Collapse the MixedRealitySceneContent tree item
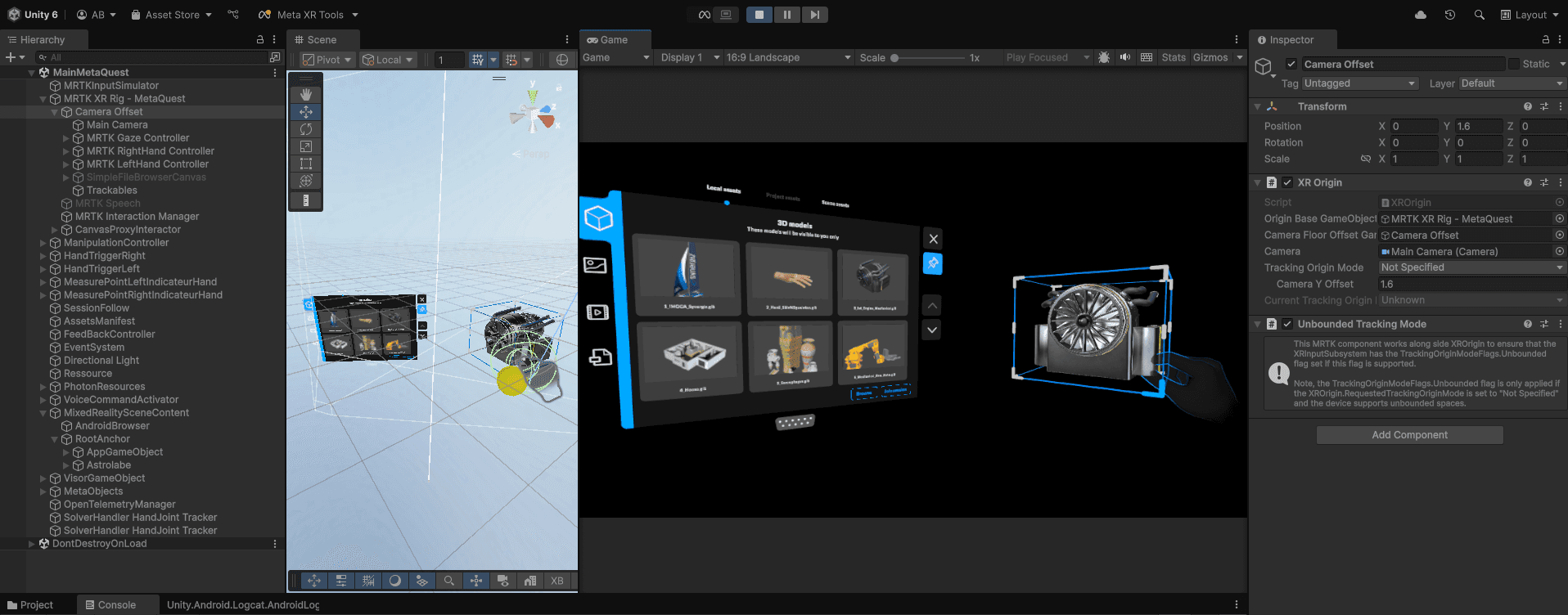The image size is (1568, 615). (x=43, y=413)
